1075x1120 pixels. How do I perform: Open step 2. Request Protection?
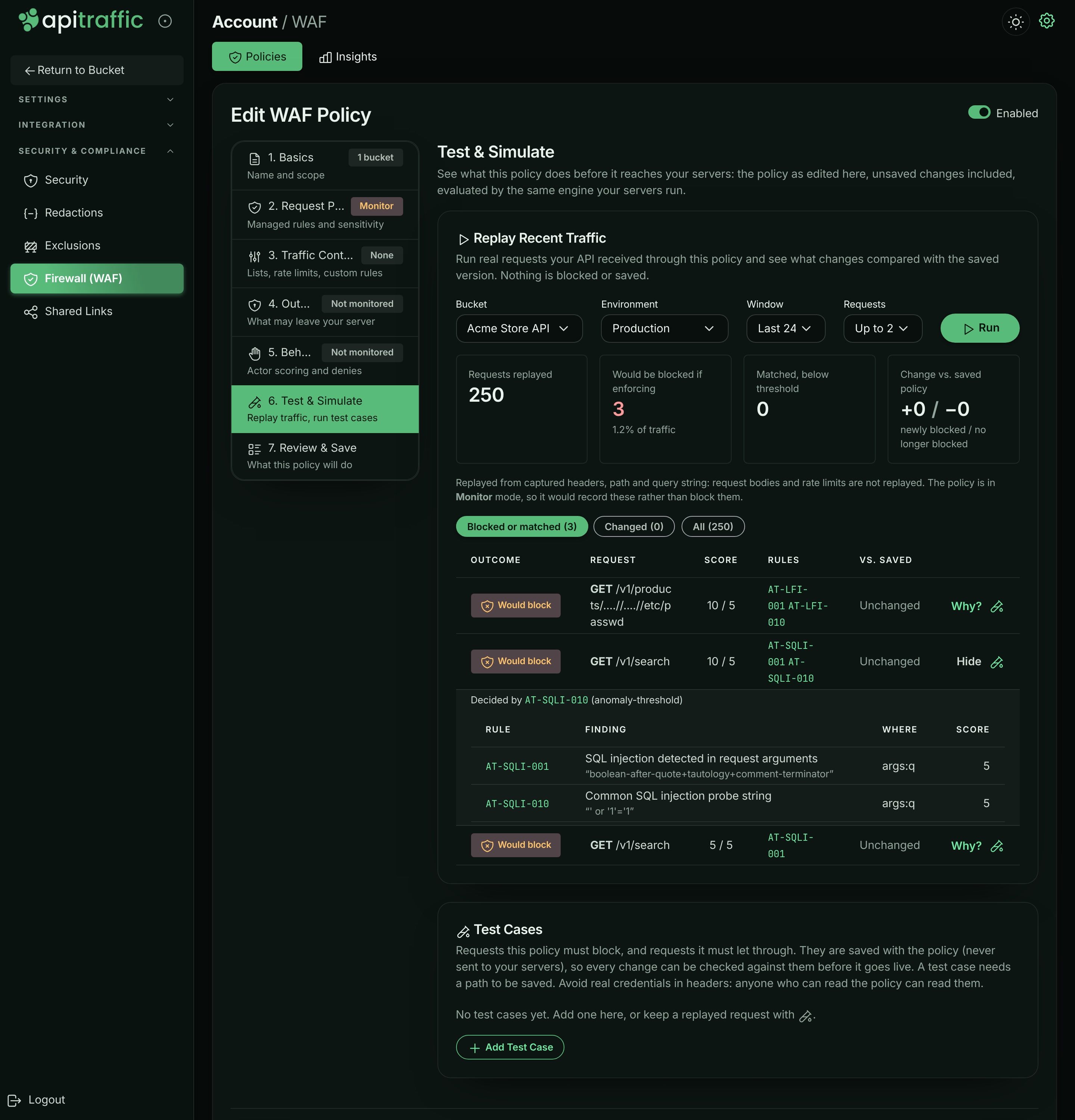[325, 214]
